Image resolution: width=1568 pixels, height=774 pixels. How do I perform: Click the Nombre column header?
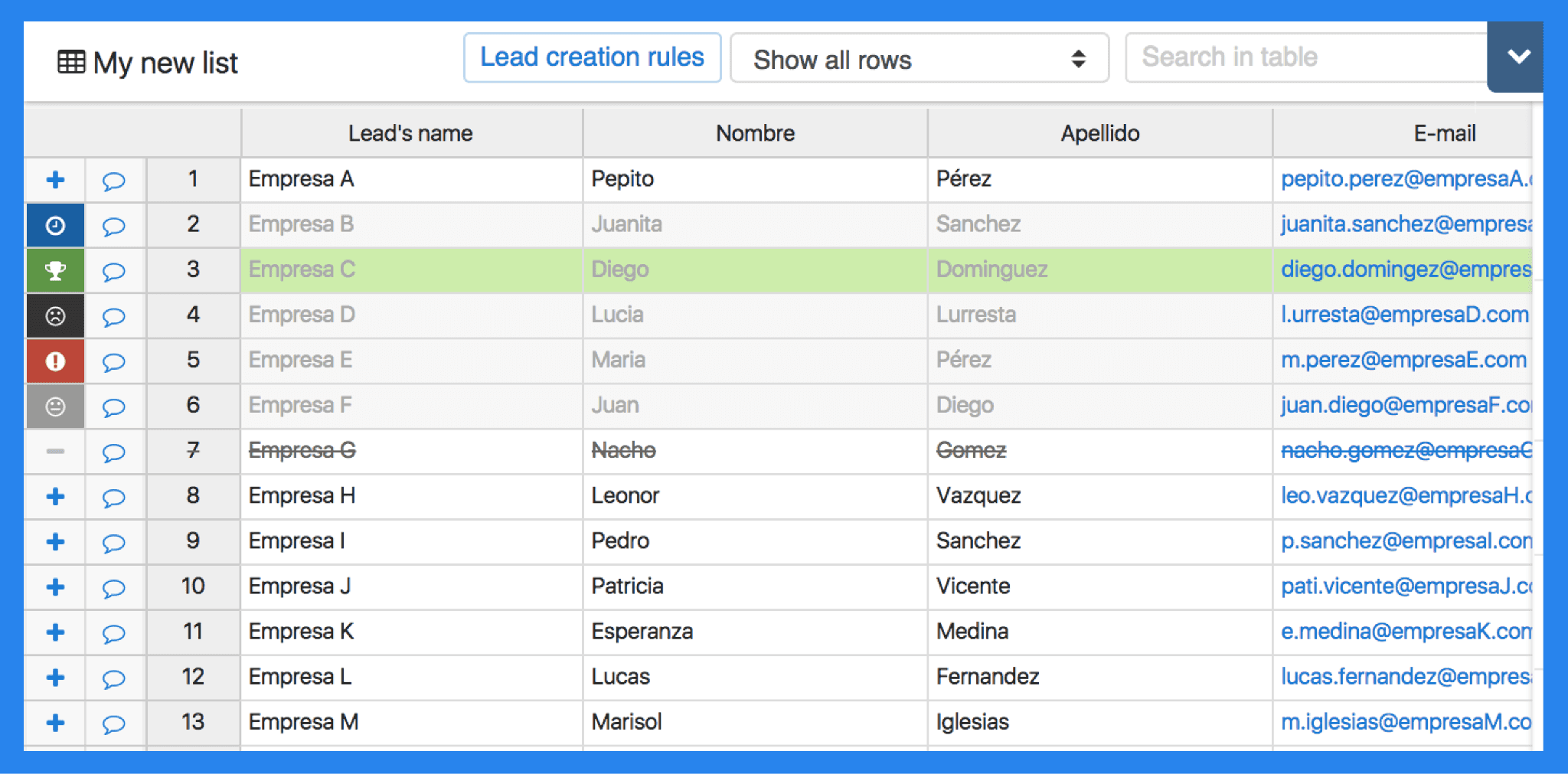pyautogui.click(x=755, y=133)
